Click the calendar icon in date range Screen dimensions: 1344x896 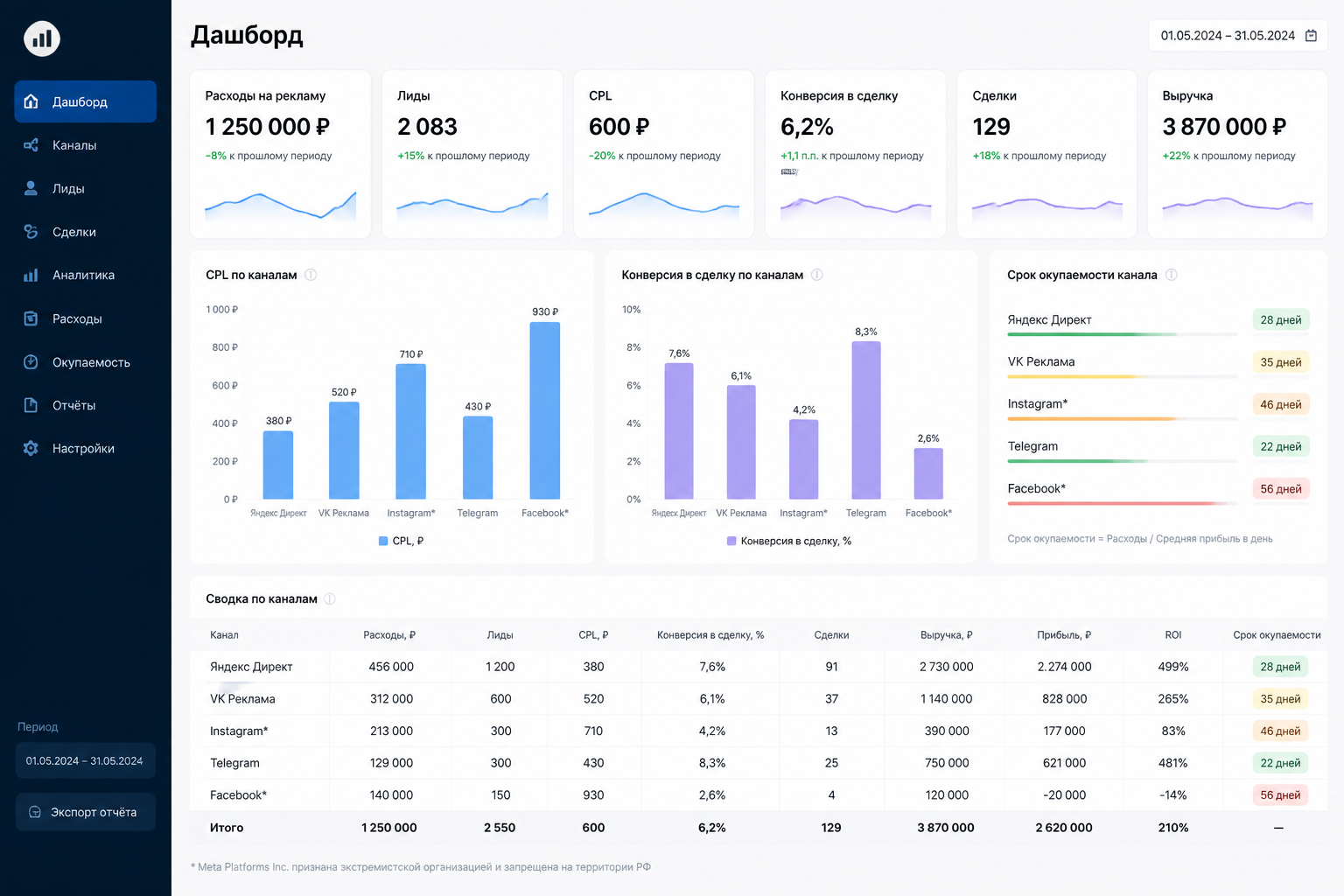1311,36
